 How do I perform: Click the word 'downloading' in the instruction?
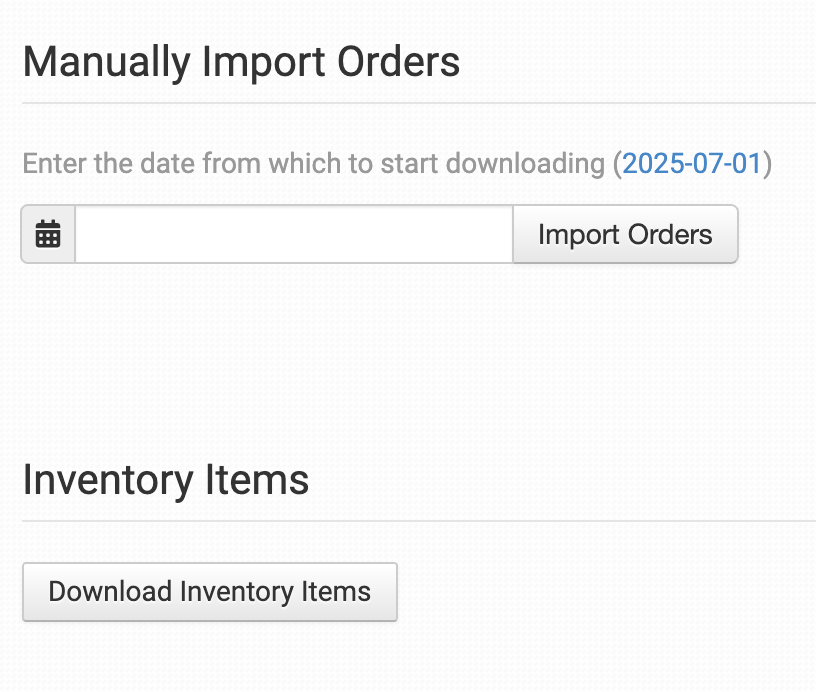pos(526,163)
